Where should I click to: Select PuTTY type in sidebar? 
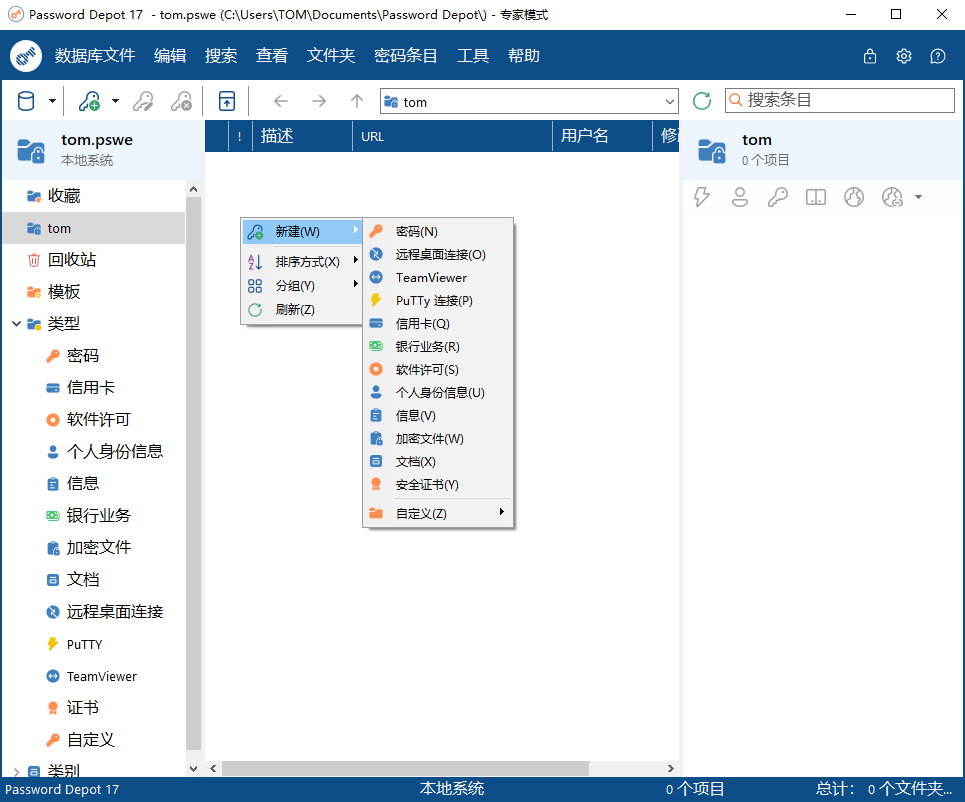click(84, 644)
